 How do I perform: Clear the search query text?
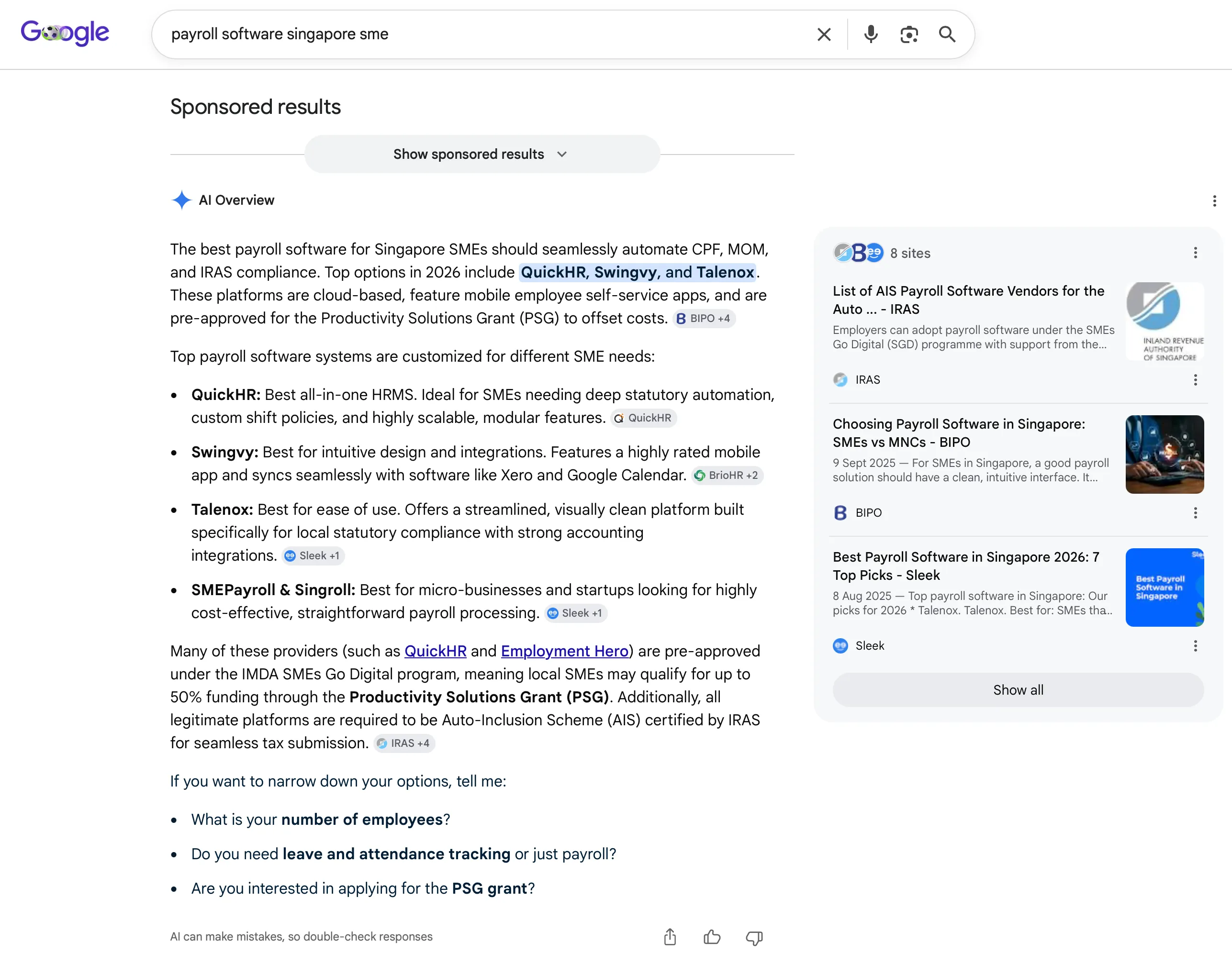[x=824, y=34]
